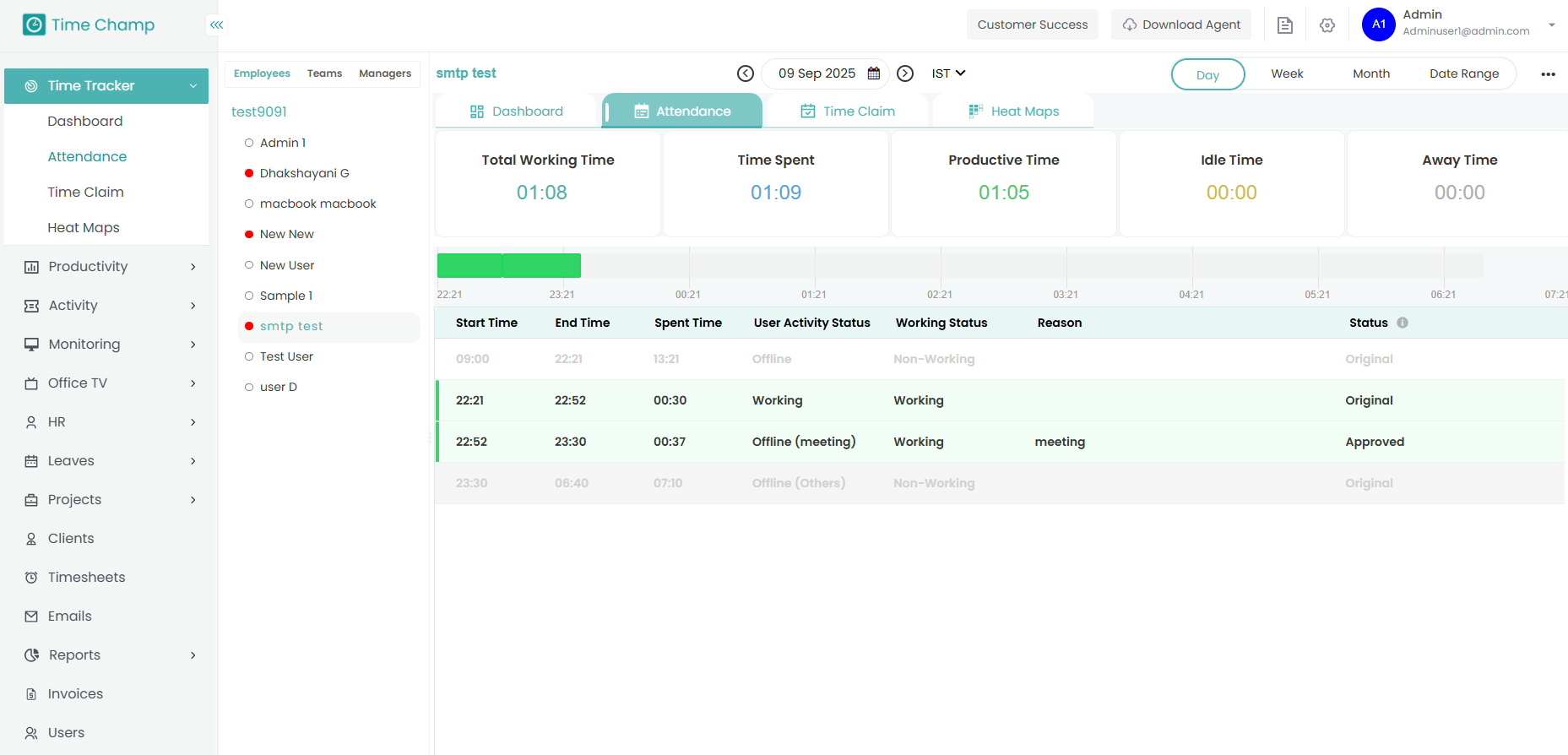Click the Status column info icon
Screen dimensions: 1568x755
(1402, 323)
